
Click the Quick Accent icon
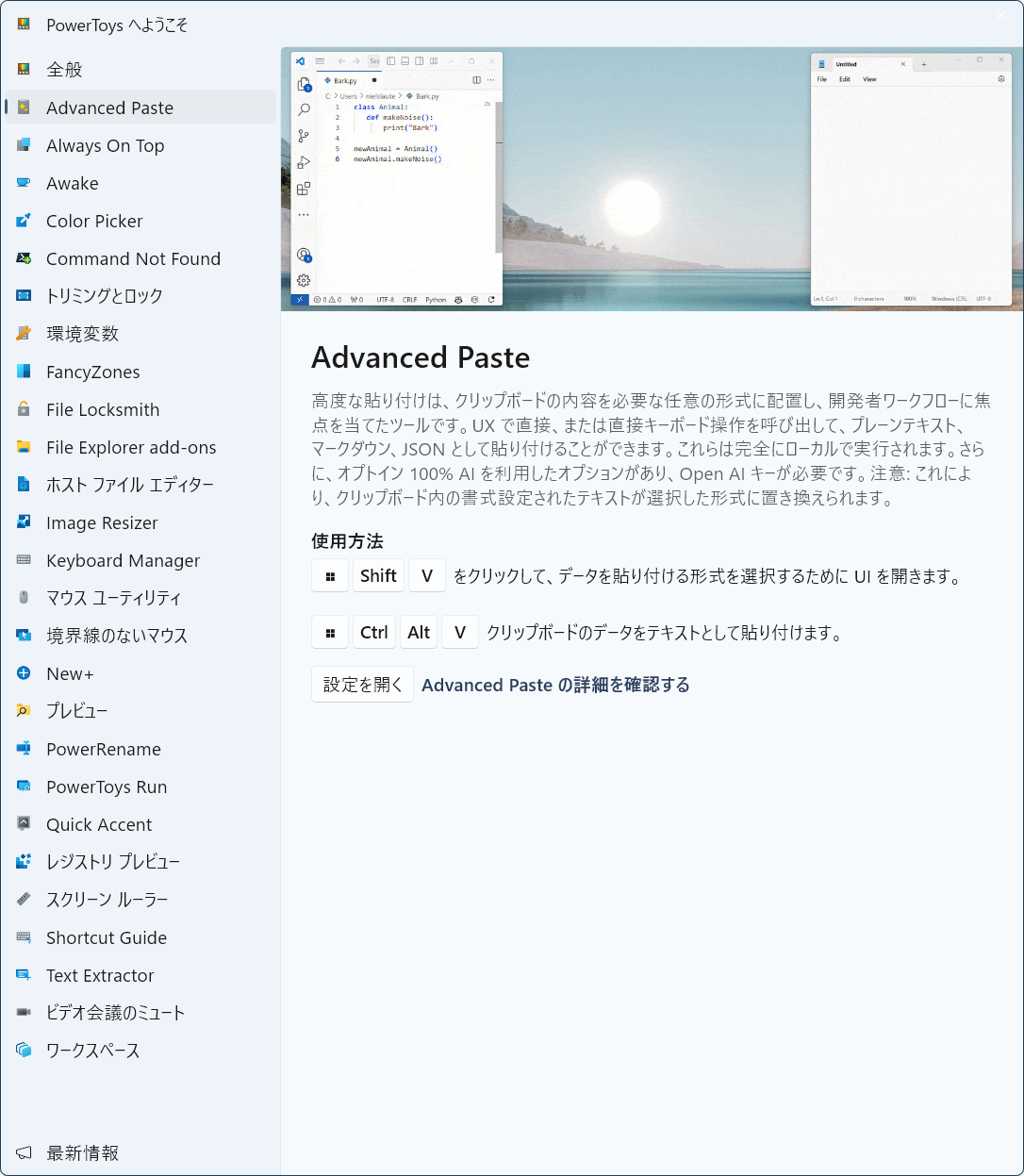click(24, 824)
